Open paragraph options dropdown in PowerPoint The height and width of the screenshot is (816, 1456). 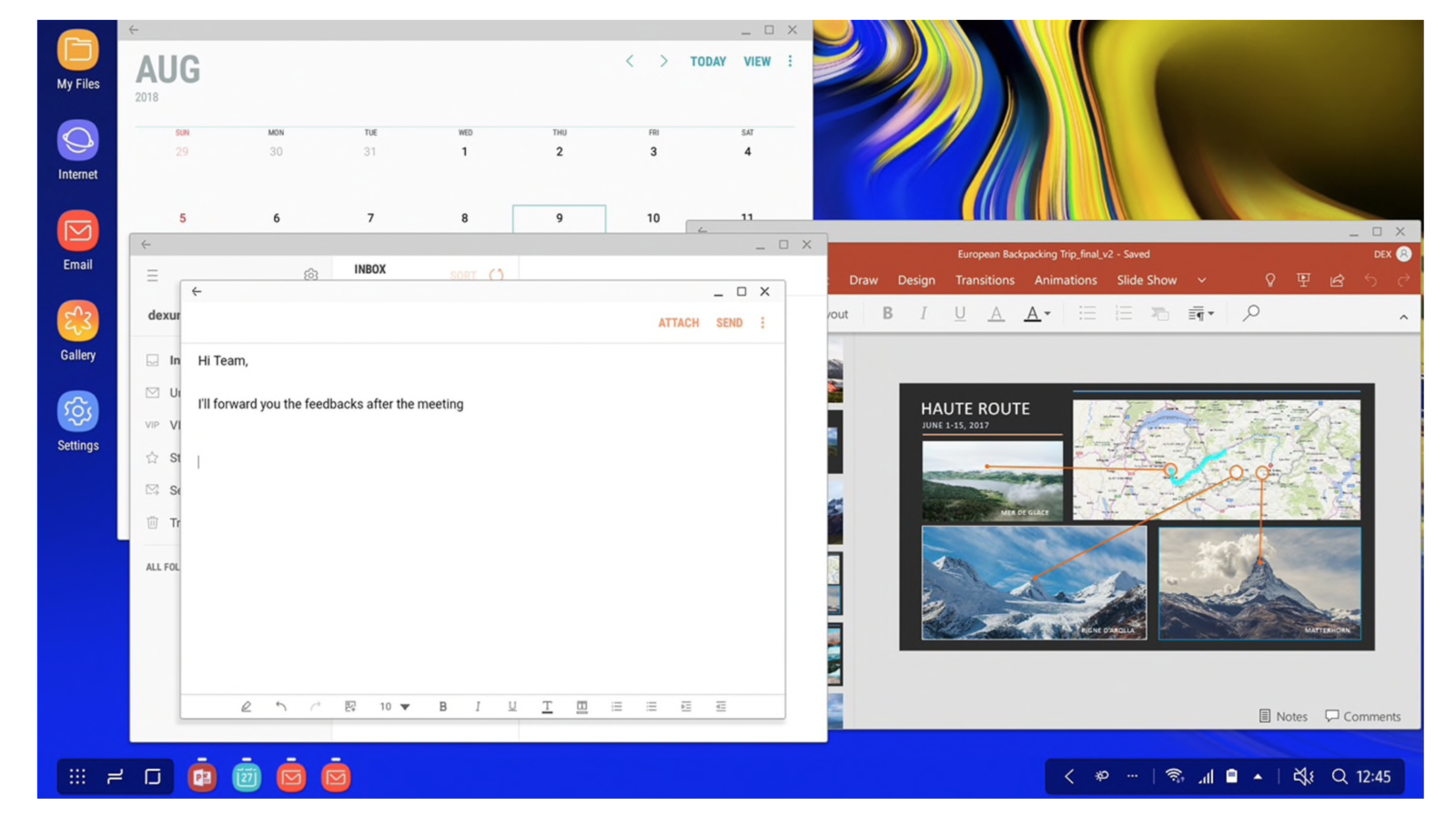tap(1200, 314)
